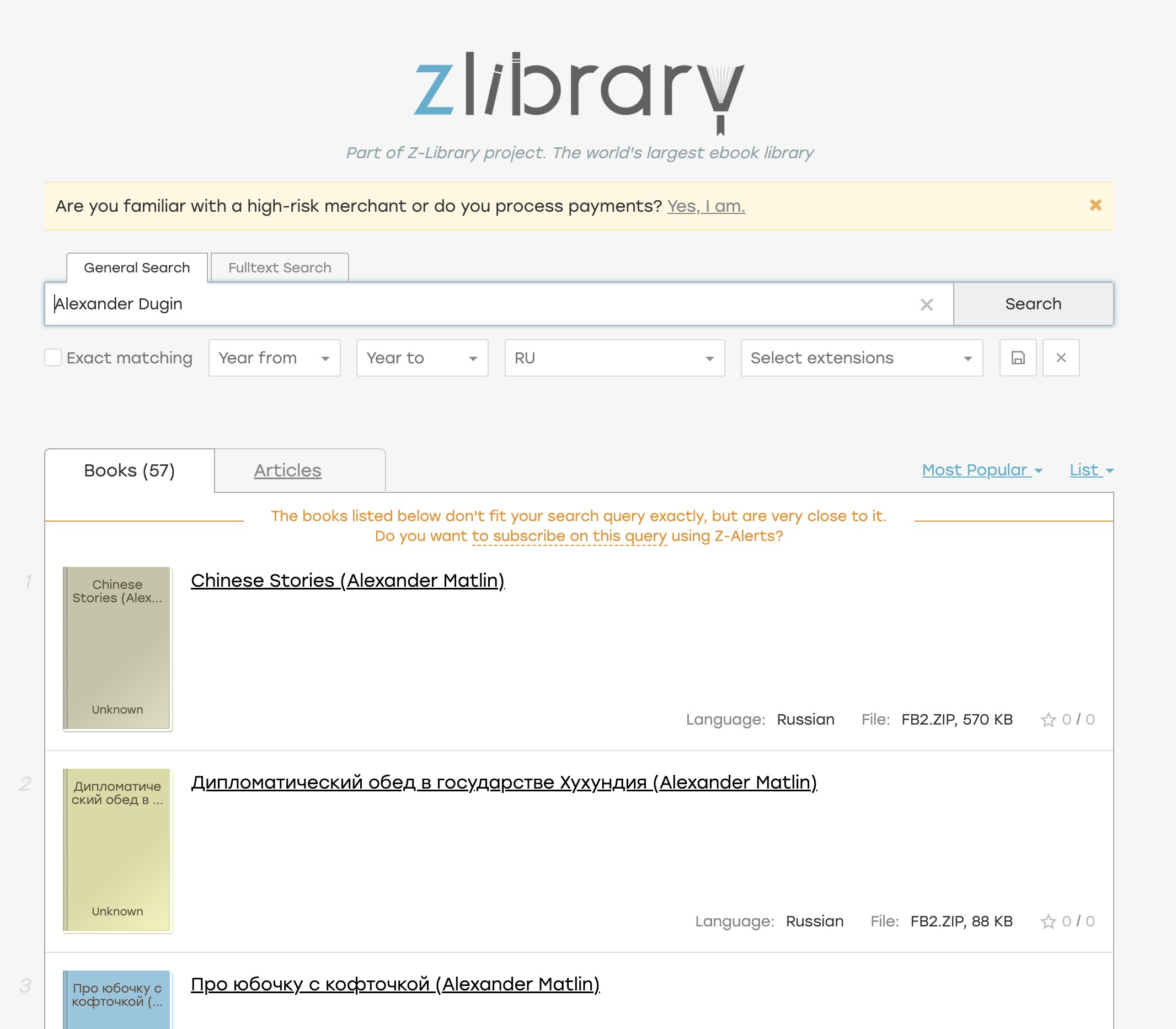Rate the Chinese Stories book star

coord(1048,720)
